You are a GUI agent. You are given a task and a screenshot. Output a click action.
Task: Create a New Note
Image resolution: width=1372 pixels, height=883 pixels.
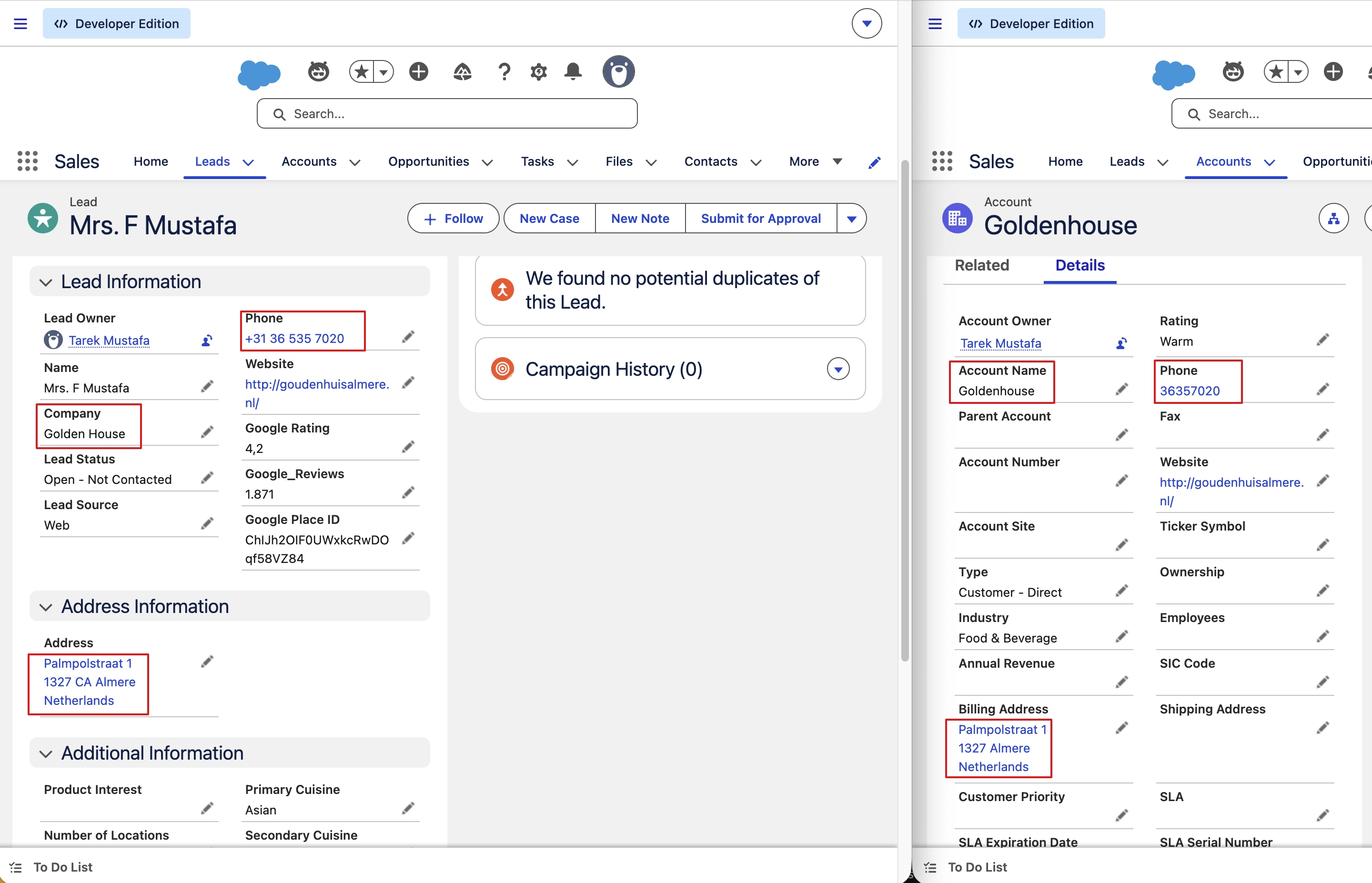tap(640, 219)
